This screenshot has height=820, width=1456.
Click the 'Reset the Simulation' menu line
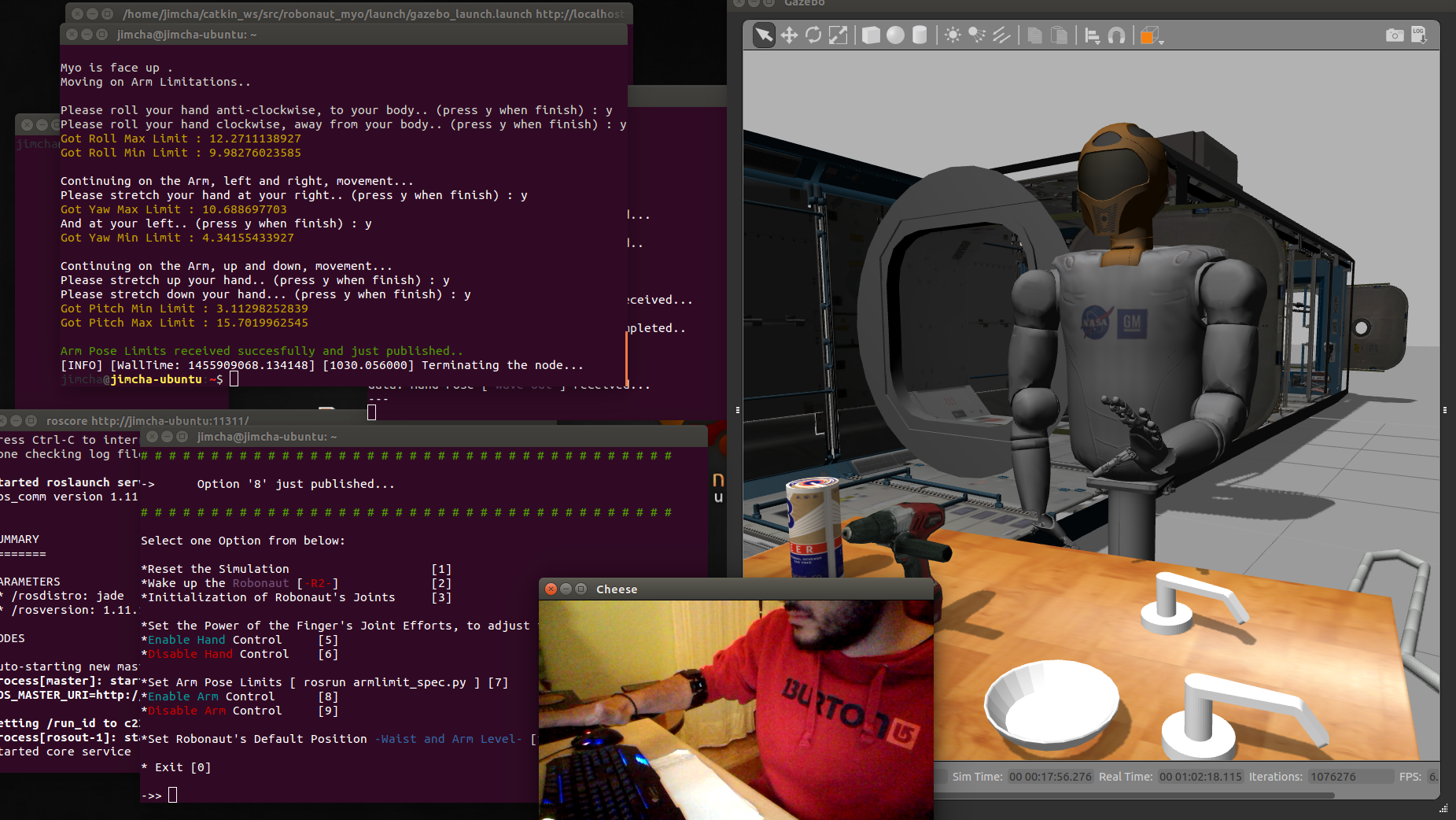pyautogui.click(x=296, y=569)
